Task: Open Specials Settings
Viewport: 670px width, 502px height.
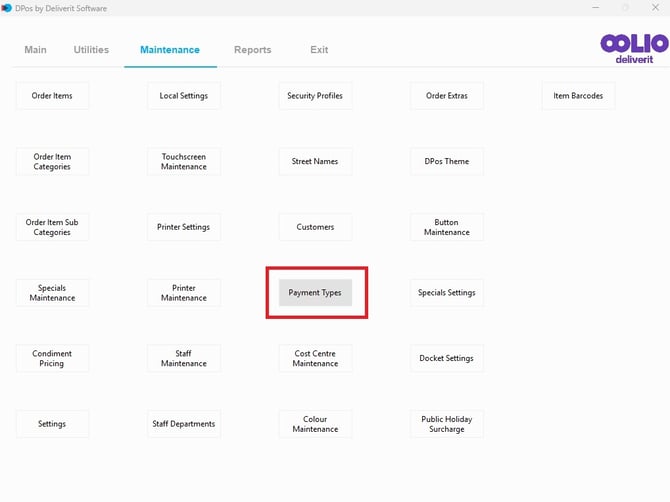Action: click(447, 293)
